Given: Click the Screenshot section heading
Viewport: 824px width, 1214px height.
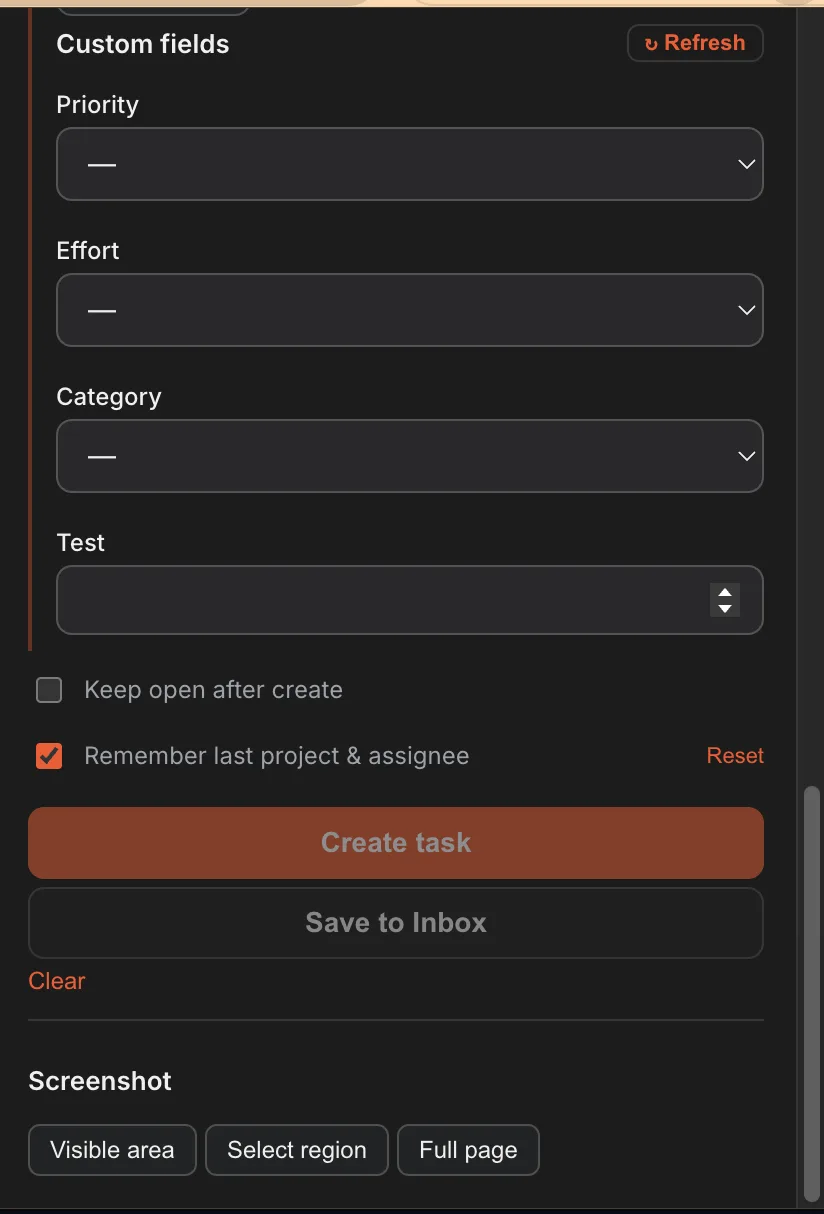Looking at the screenshot, I should tap(100, 1081).
